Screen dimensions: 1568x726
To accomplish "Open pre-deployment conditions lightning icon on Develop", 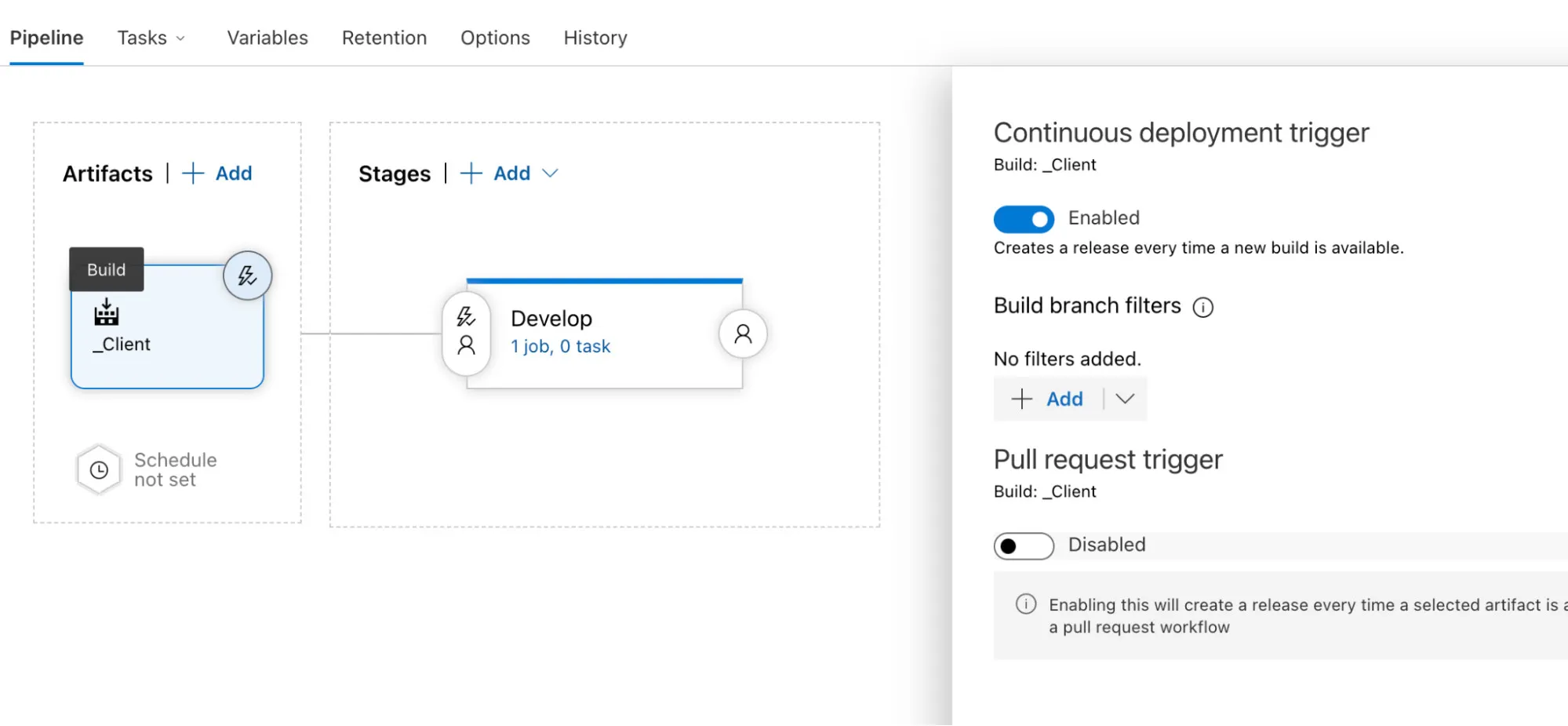I will coord(466,317).
